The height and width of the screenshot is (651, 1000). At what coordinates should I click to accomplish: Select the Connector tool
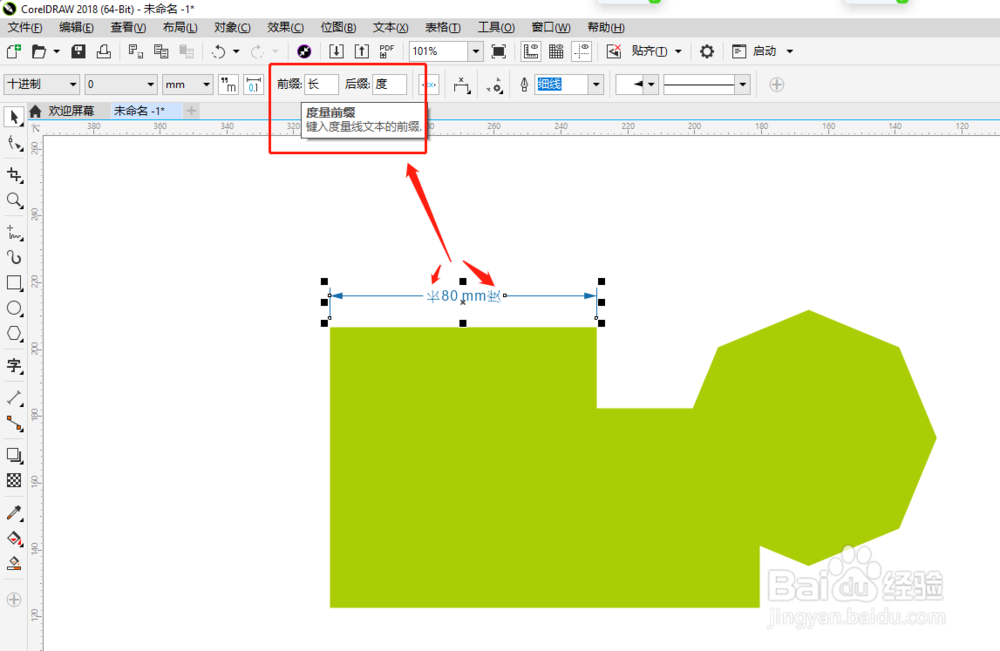[14, 423]
